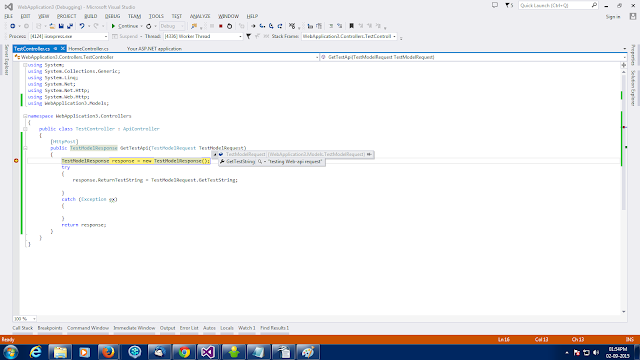Open the Stack Frame dropdown
Image resolution: width=640 pixels, height=360 pixels.
tap(394, 36)
